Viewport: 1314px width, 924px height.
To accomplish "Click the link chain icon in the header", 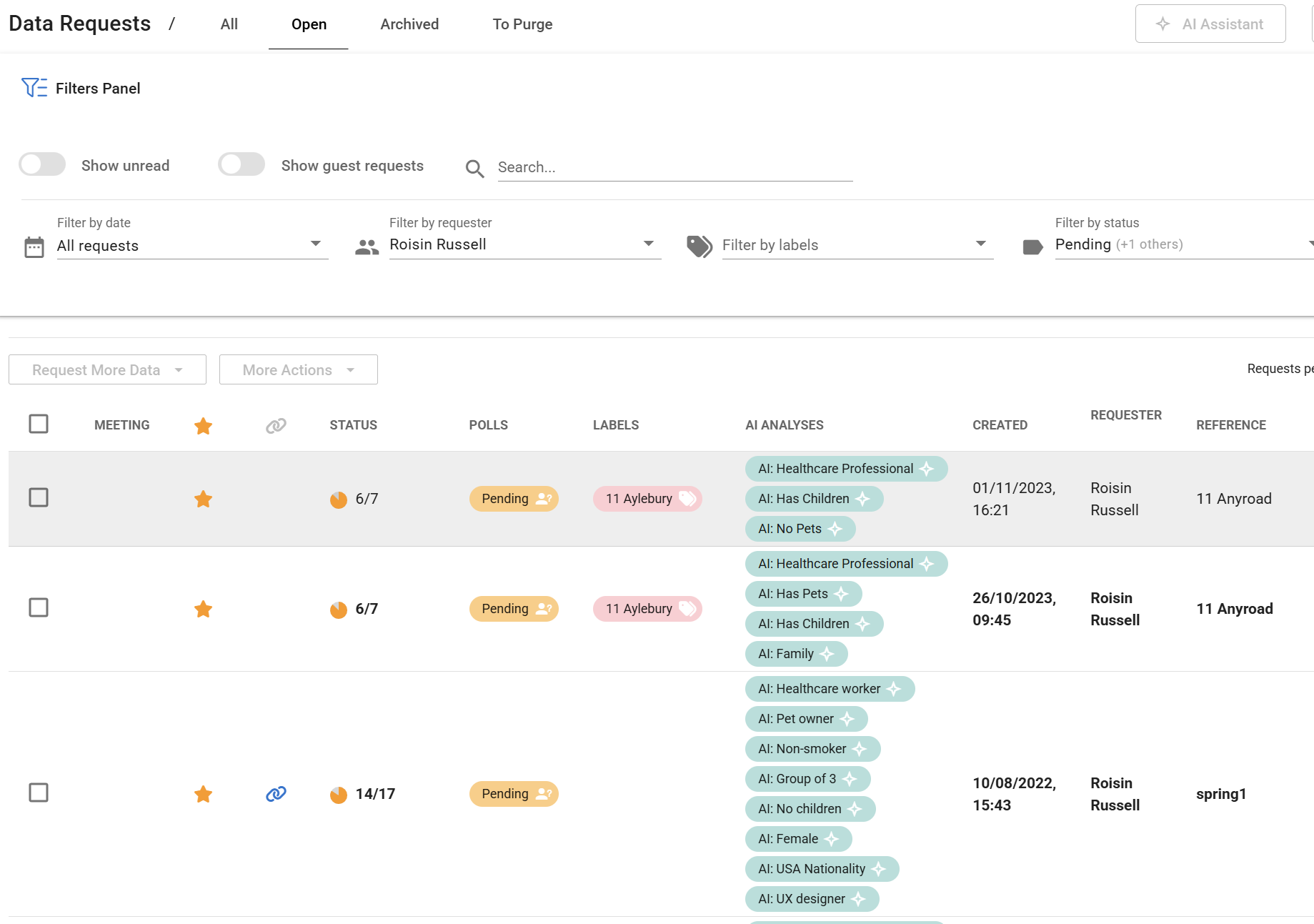I will 276,426.
